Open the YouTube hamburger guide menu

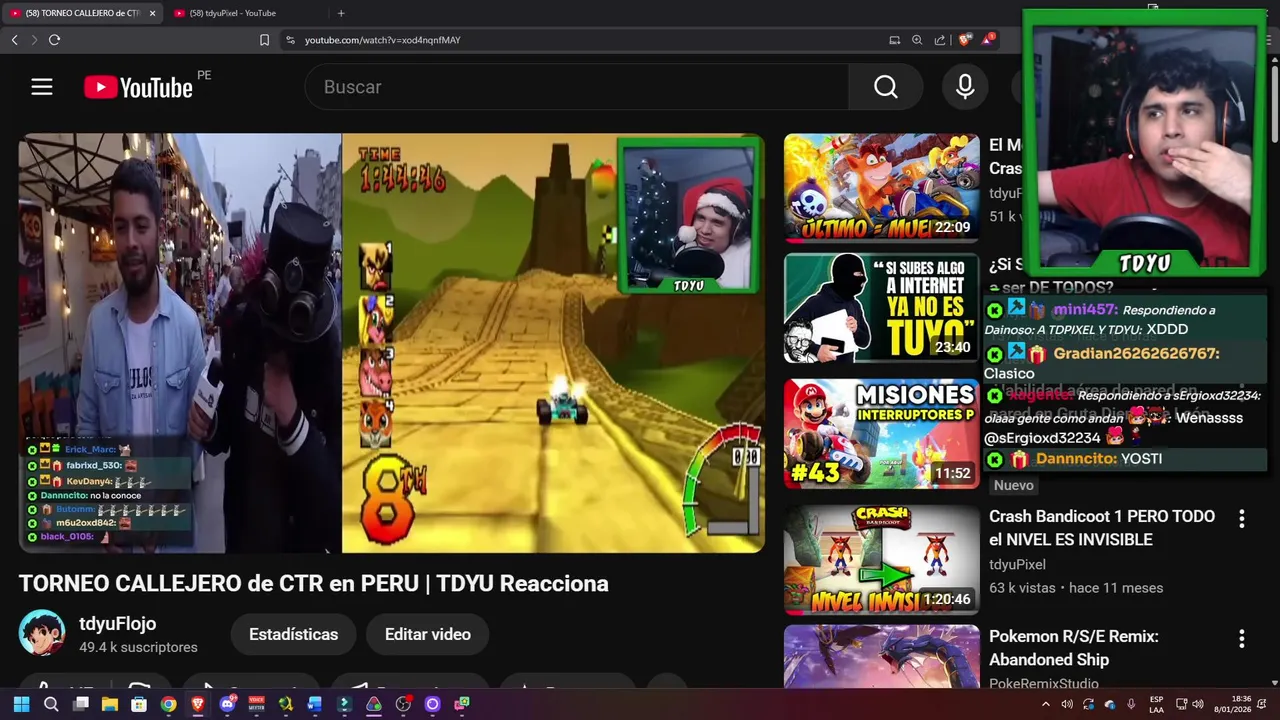coord(41,87)
